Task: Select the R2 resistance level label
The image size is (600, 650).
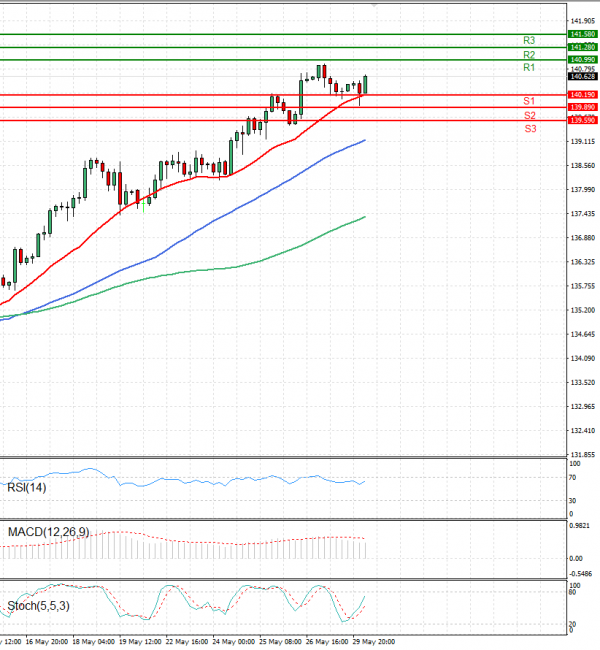Action: click(x=529, y=54)
